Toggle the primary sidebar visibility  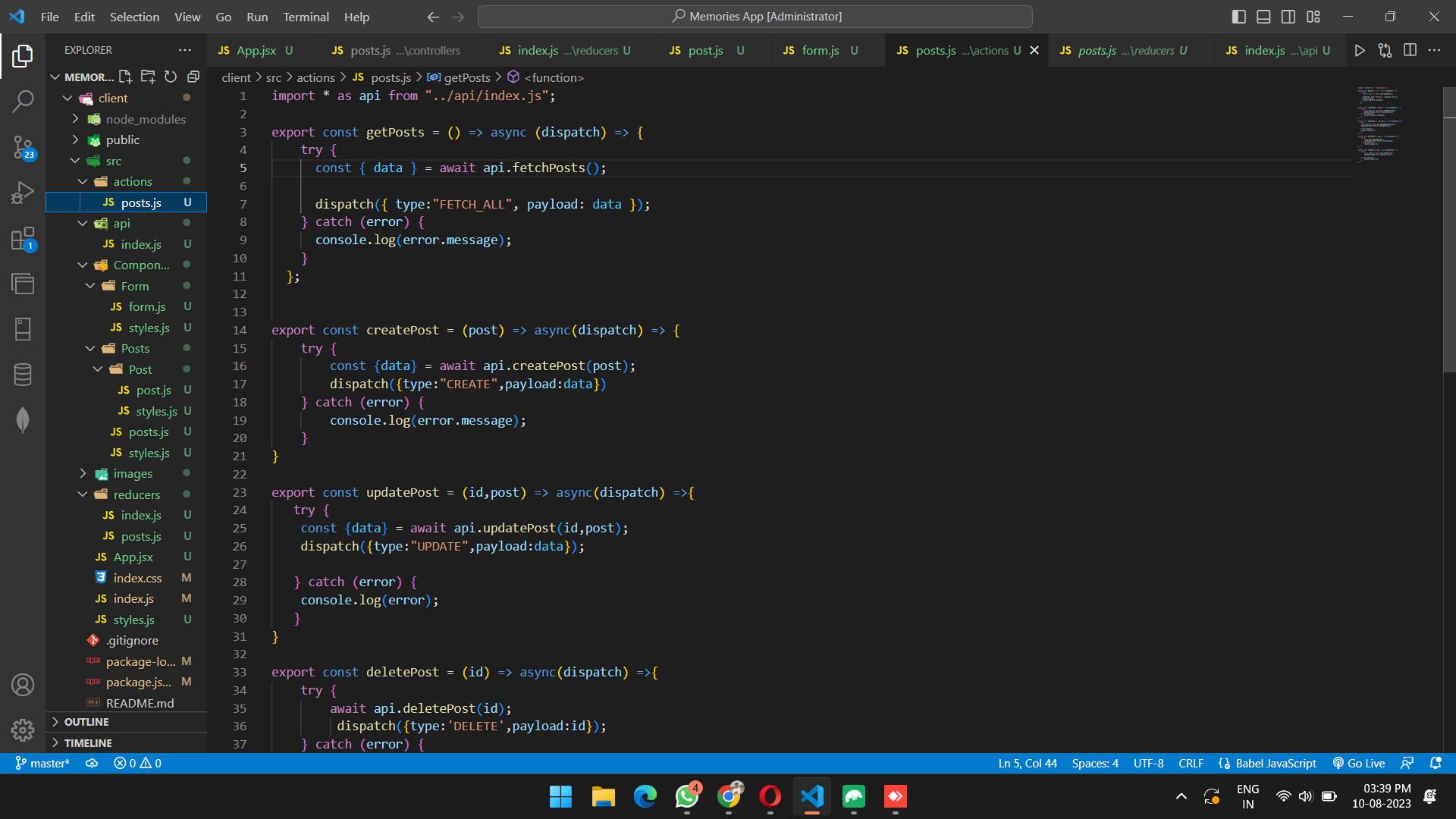(x=1238, y=16)
